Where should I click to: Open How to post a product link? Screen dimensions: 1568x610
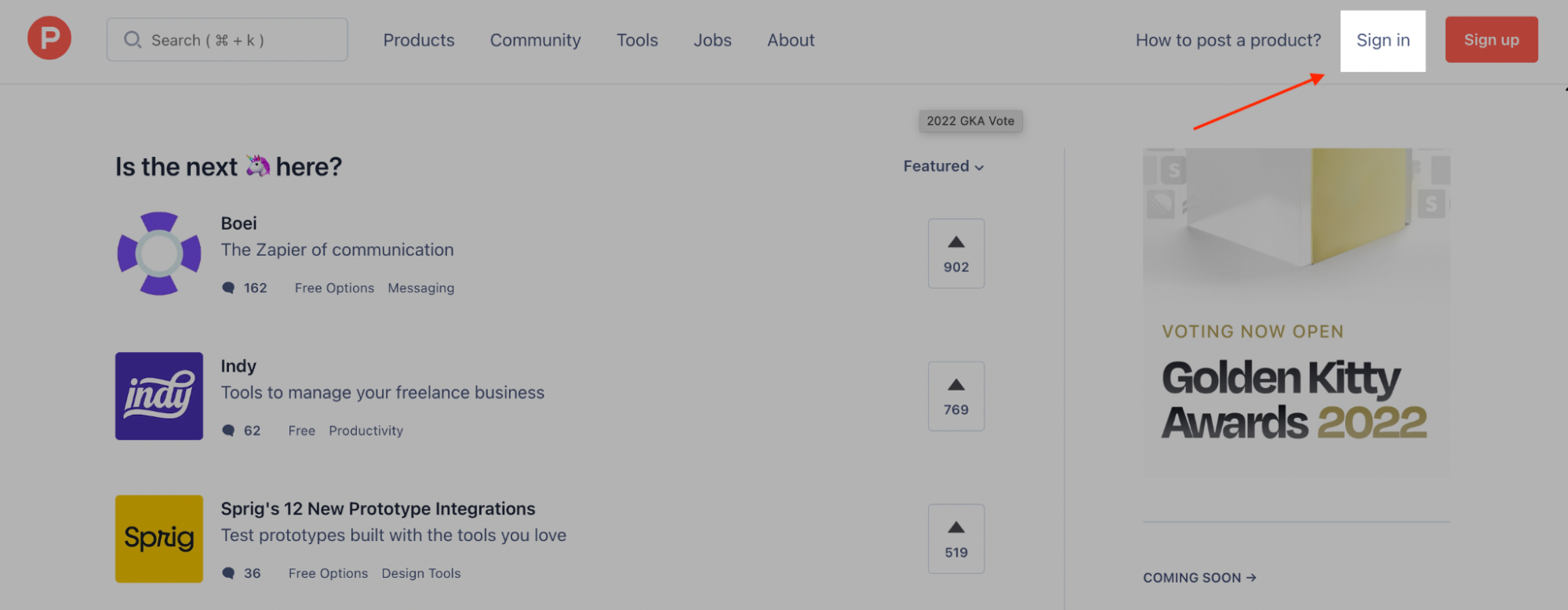pyautogui.click(x=1228, y=40)
